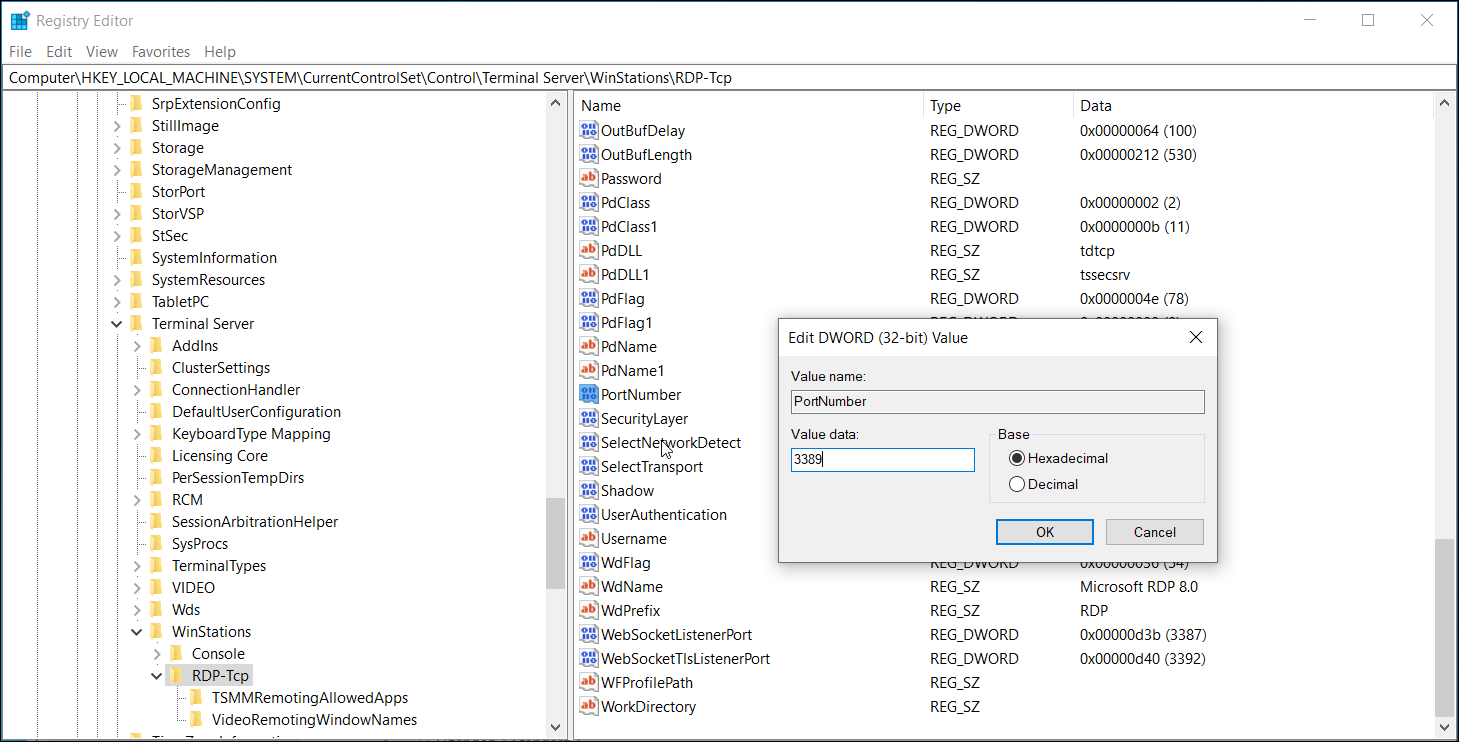
Task: Expand the ConnectionHandler key
Action: [137, 390]
